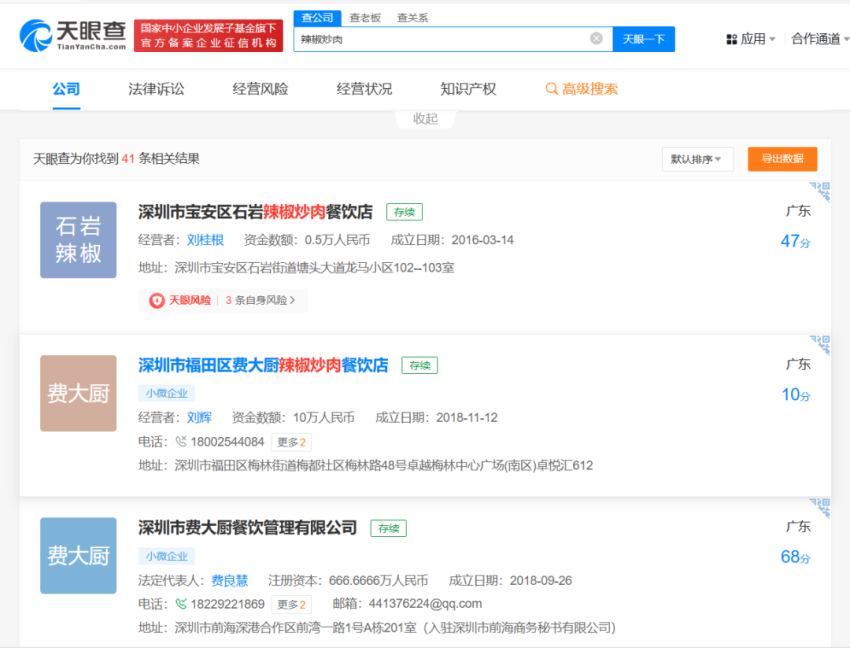This screenshot has width=850, height=648.
Task: Open the 默认排序 sort dropdown
Action: coord(697,159)
